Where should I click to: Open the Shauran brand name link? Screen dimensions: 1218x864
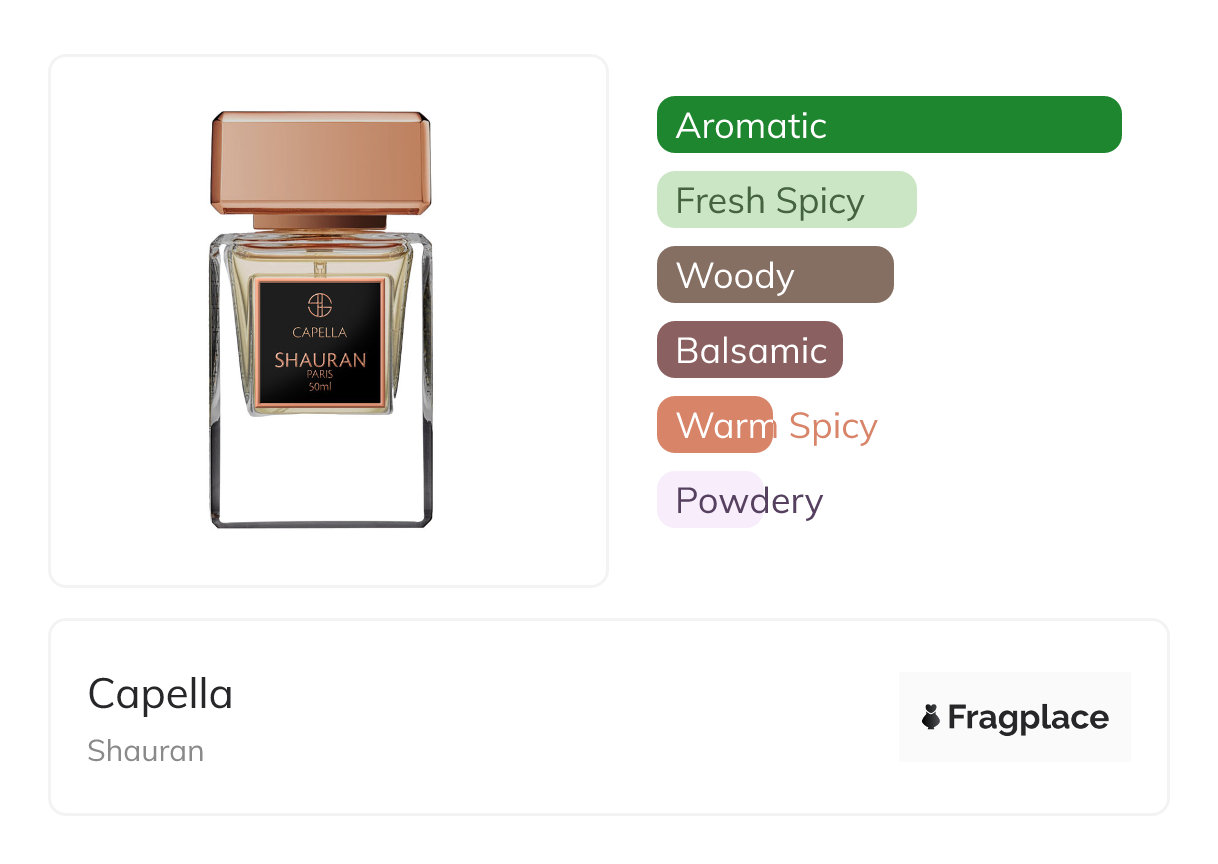[x=145, y=751]
